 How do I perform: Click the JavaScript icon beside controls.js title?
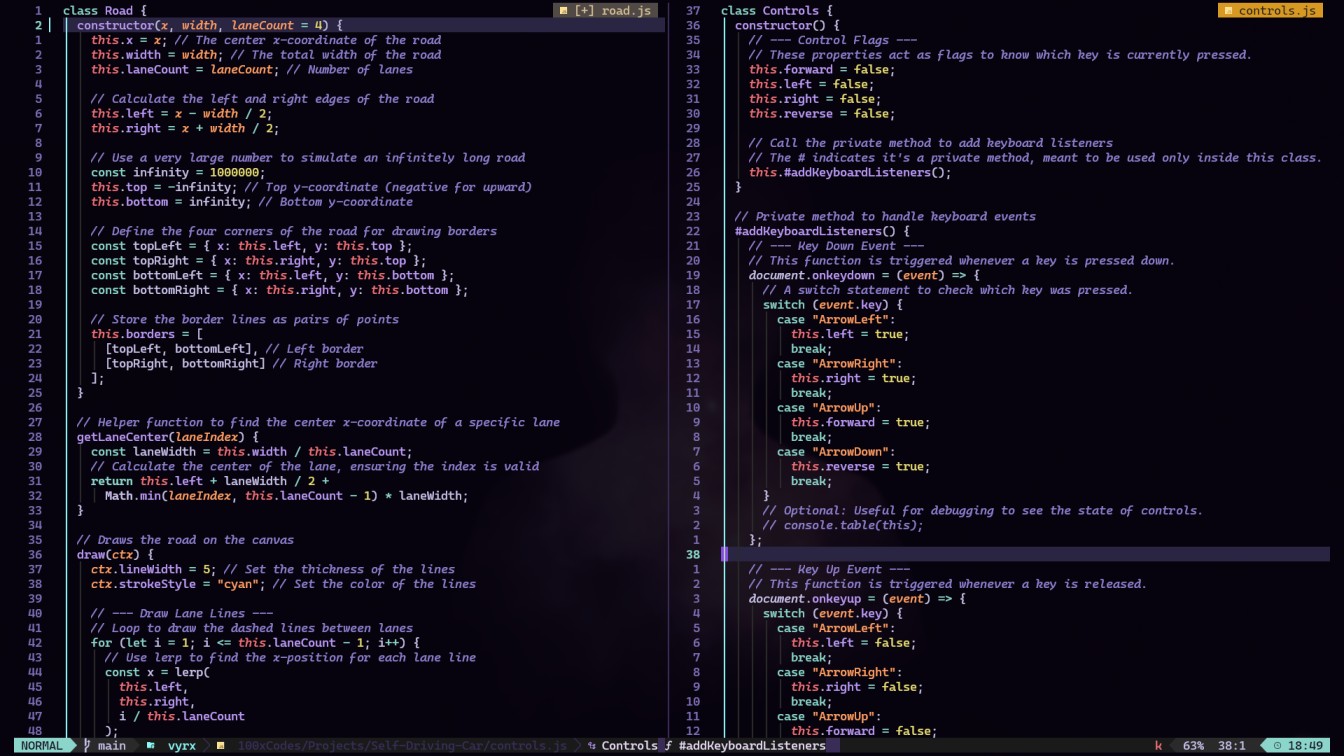click(1228, 10)
